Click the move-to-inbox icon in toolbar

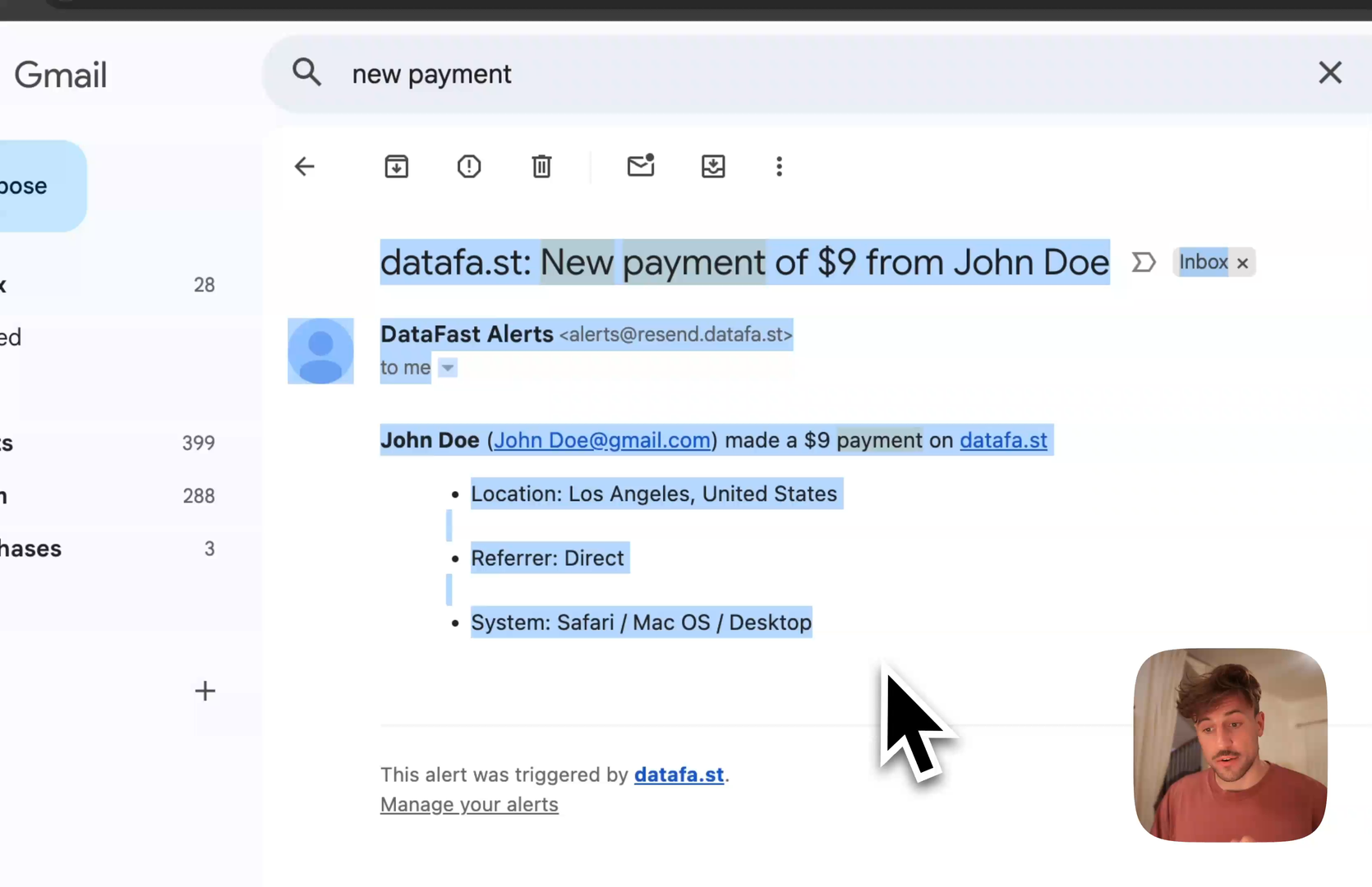(713, 167)
